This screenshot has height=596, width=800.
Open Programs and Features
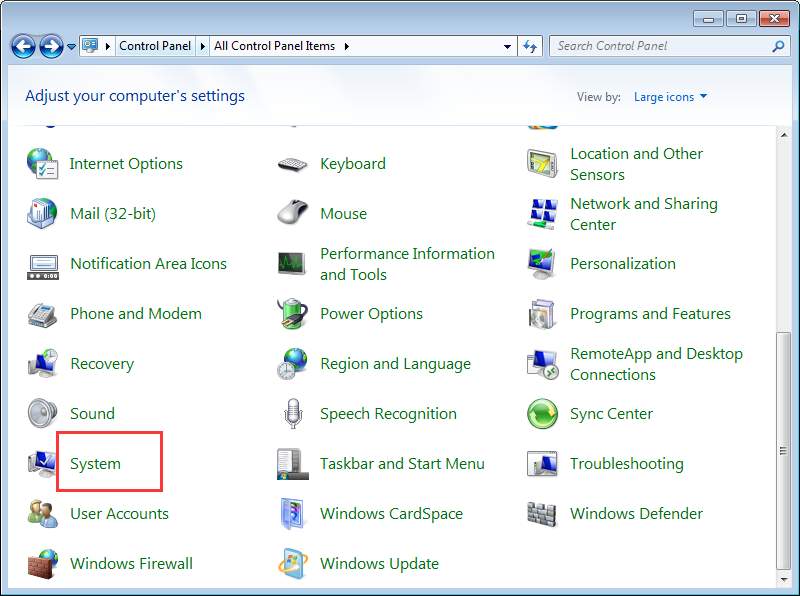(x=649, y=313)
